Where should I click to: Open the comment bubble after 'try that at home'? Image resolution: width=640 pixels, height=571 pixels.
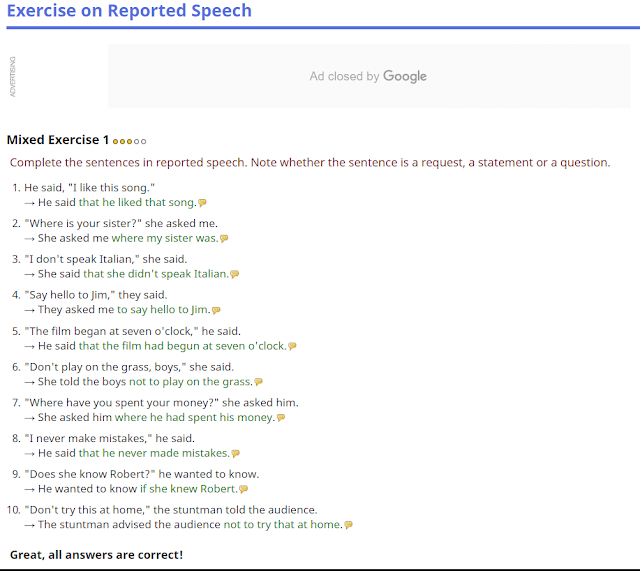click(x=348, y=525)
